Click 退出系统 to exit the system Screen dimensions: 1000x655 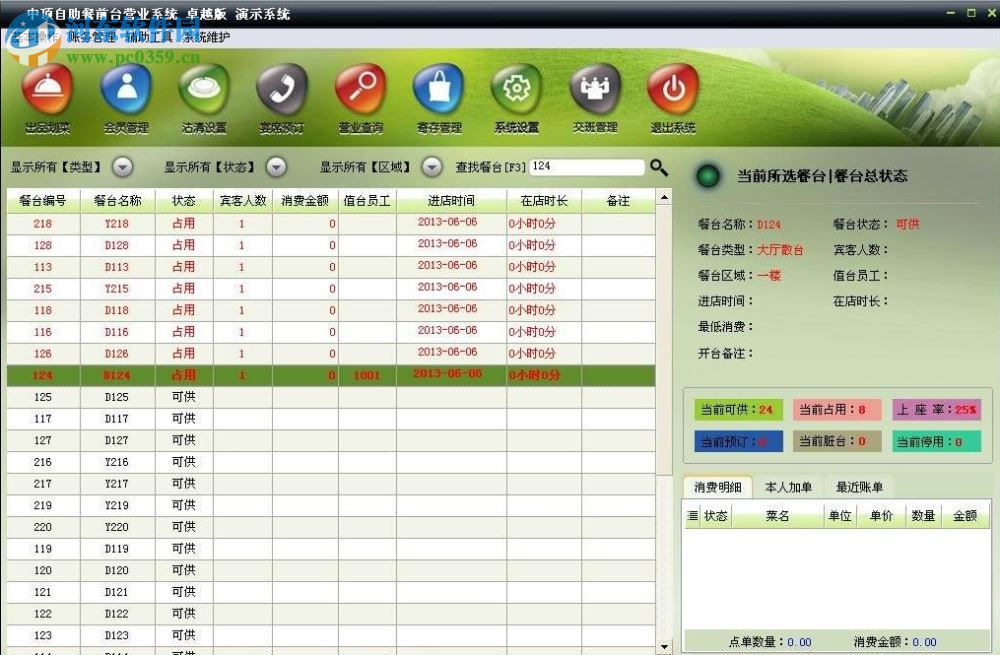[x=672, y=97]
